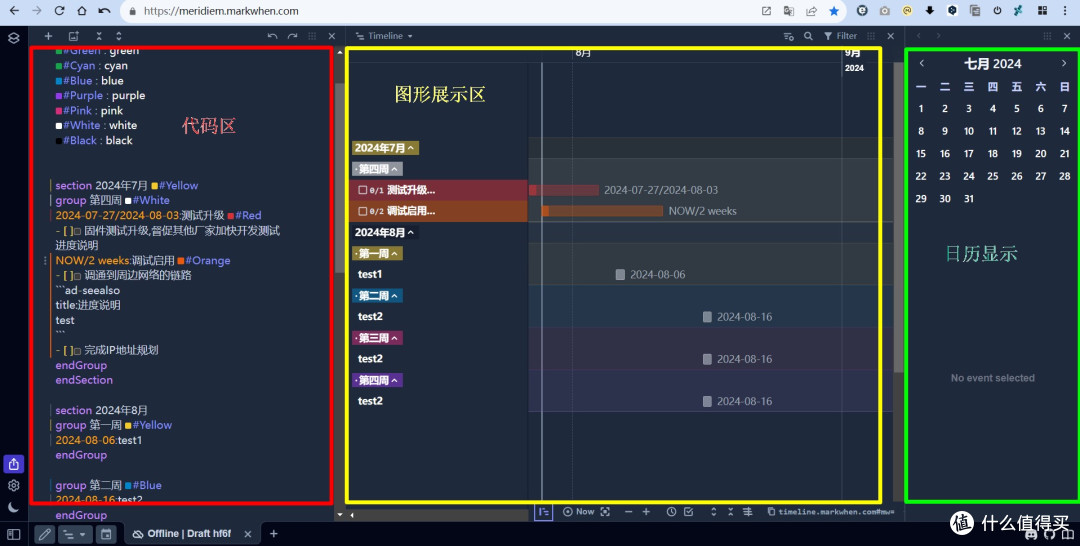Select July 15 in the calendar
Viewport: 1080px width, 546px height.
tap(921, 154)
